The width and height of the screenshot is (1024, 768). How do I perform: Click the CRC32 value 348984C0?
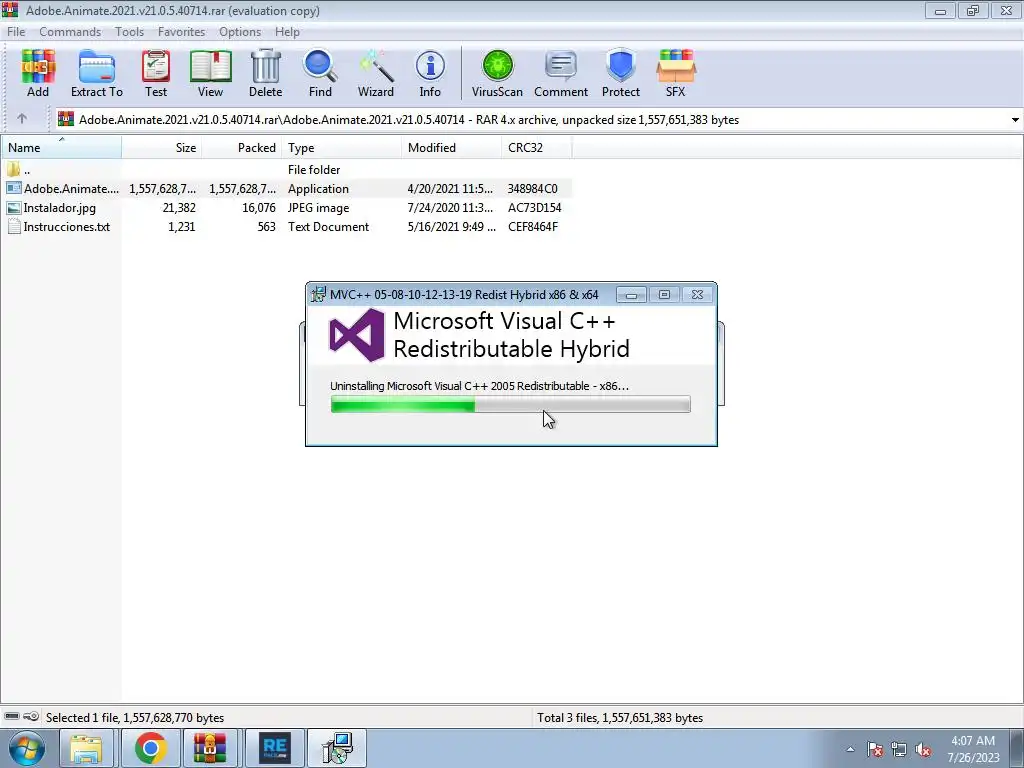tap(533, 189)
